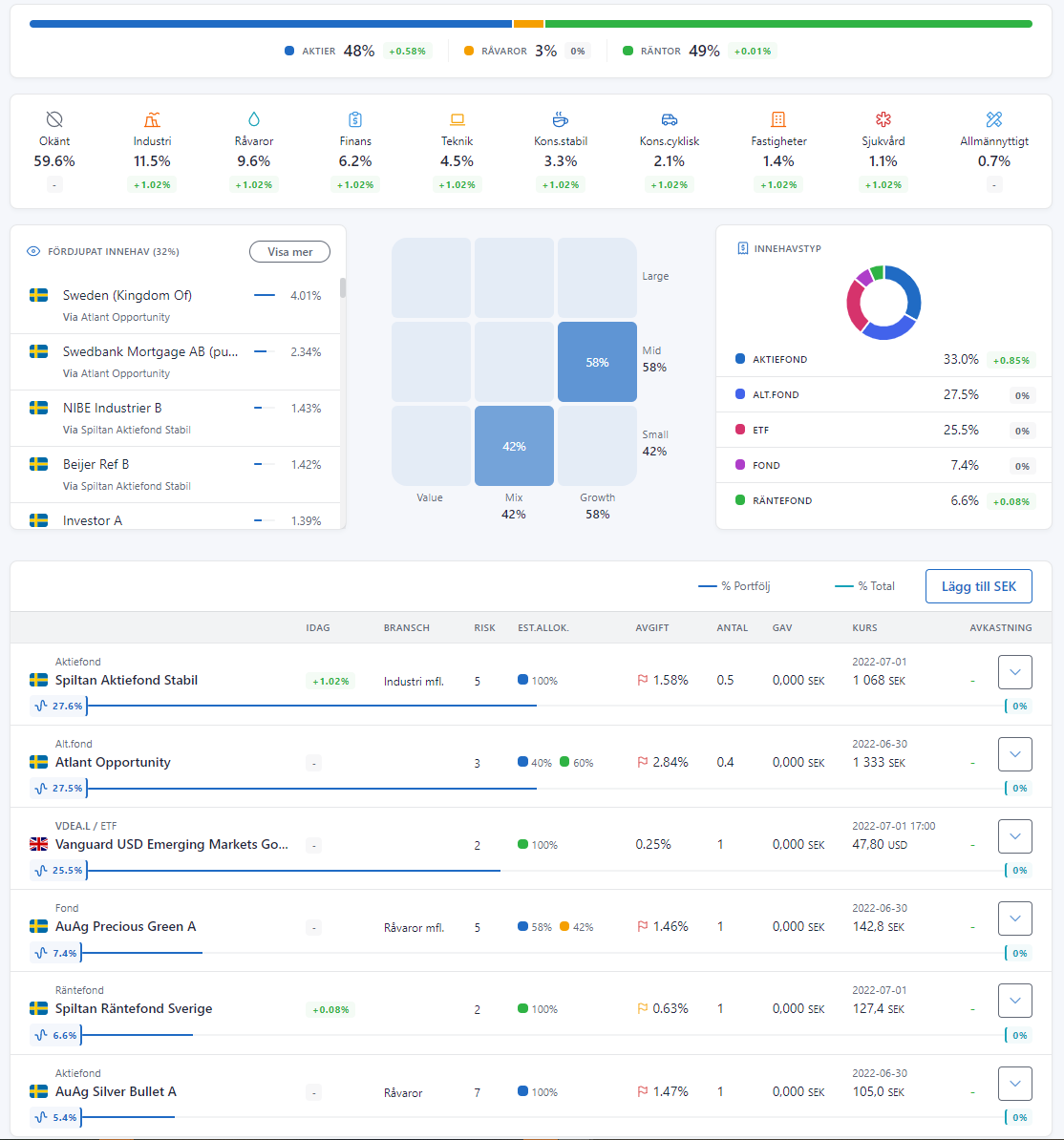The height and width of the screenshot is (1140, 1064).
Task: Click the Visa mer button
Action: tap(289, 252)
